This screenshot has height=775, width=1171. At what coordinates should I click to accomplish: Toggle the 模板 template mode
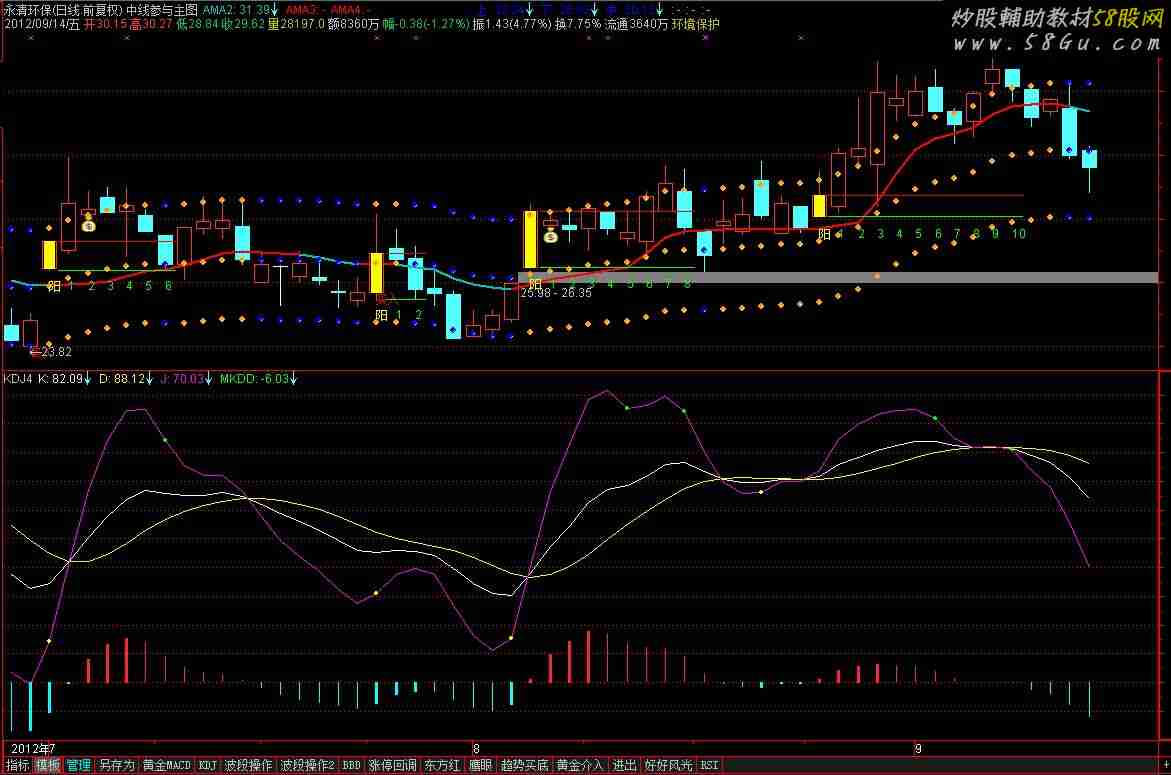[x=47, y=766]
